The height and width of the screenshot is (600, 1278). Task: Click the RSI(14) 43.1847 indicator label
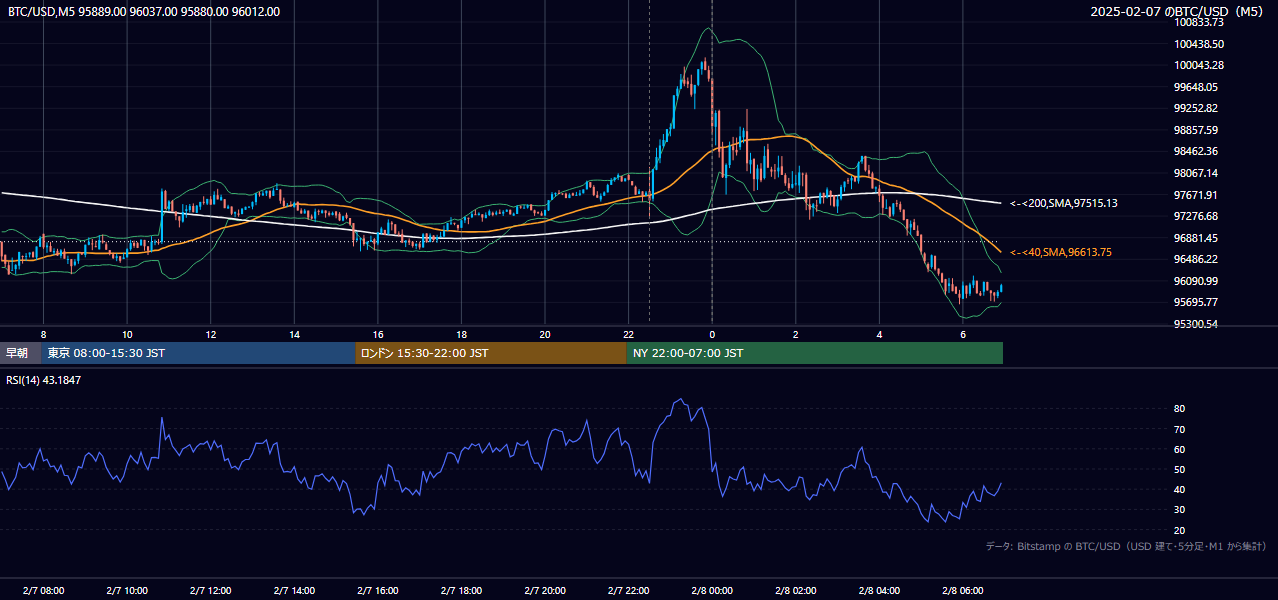(44, 380)
